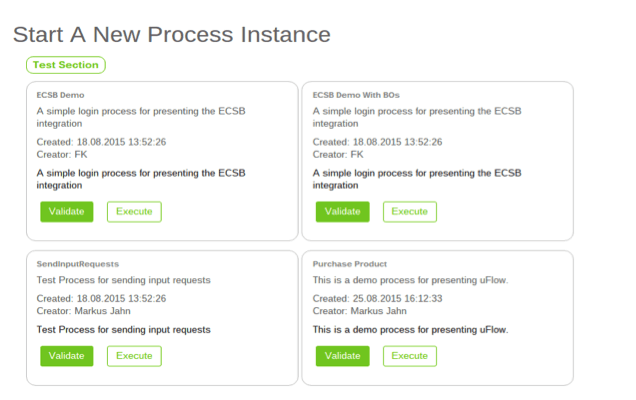Click the Purchase Product created date 25.08.2015
The height and width of the screenshot is (400, 636).
pyautogui.click(x=377, y=299)
